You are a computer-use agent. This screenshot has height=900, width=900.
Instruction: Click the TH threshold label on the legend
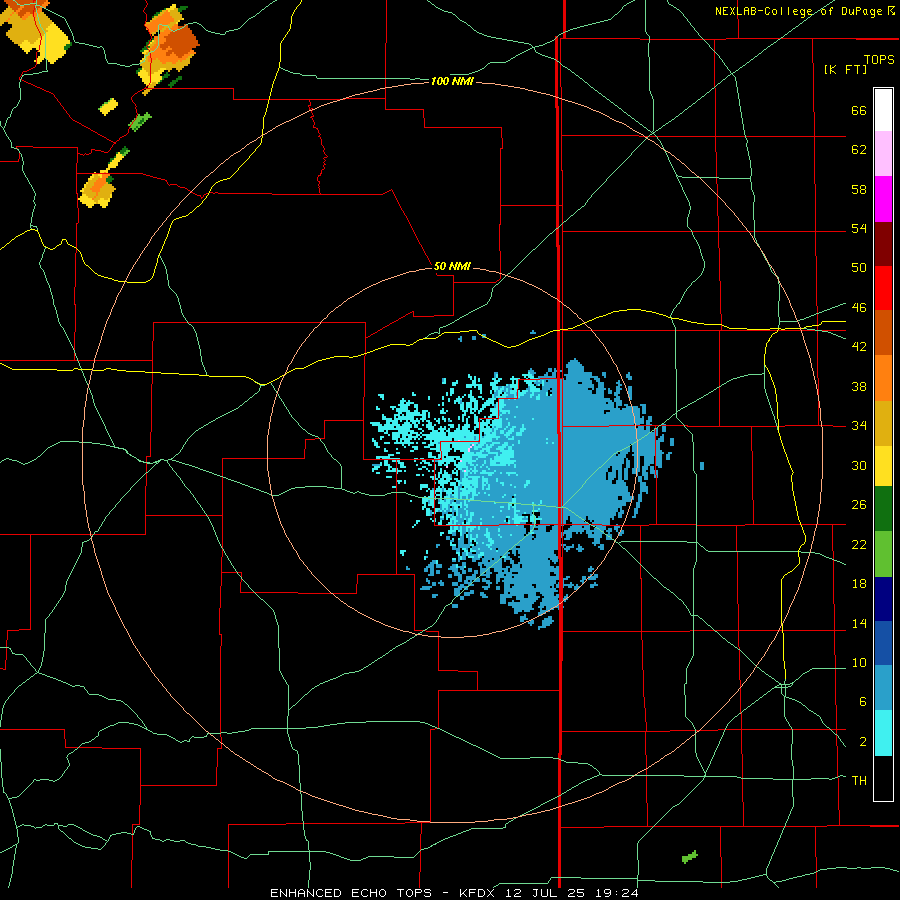(x=859, y=781)
